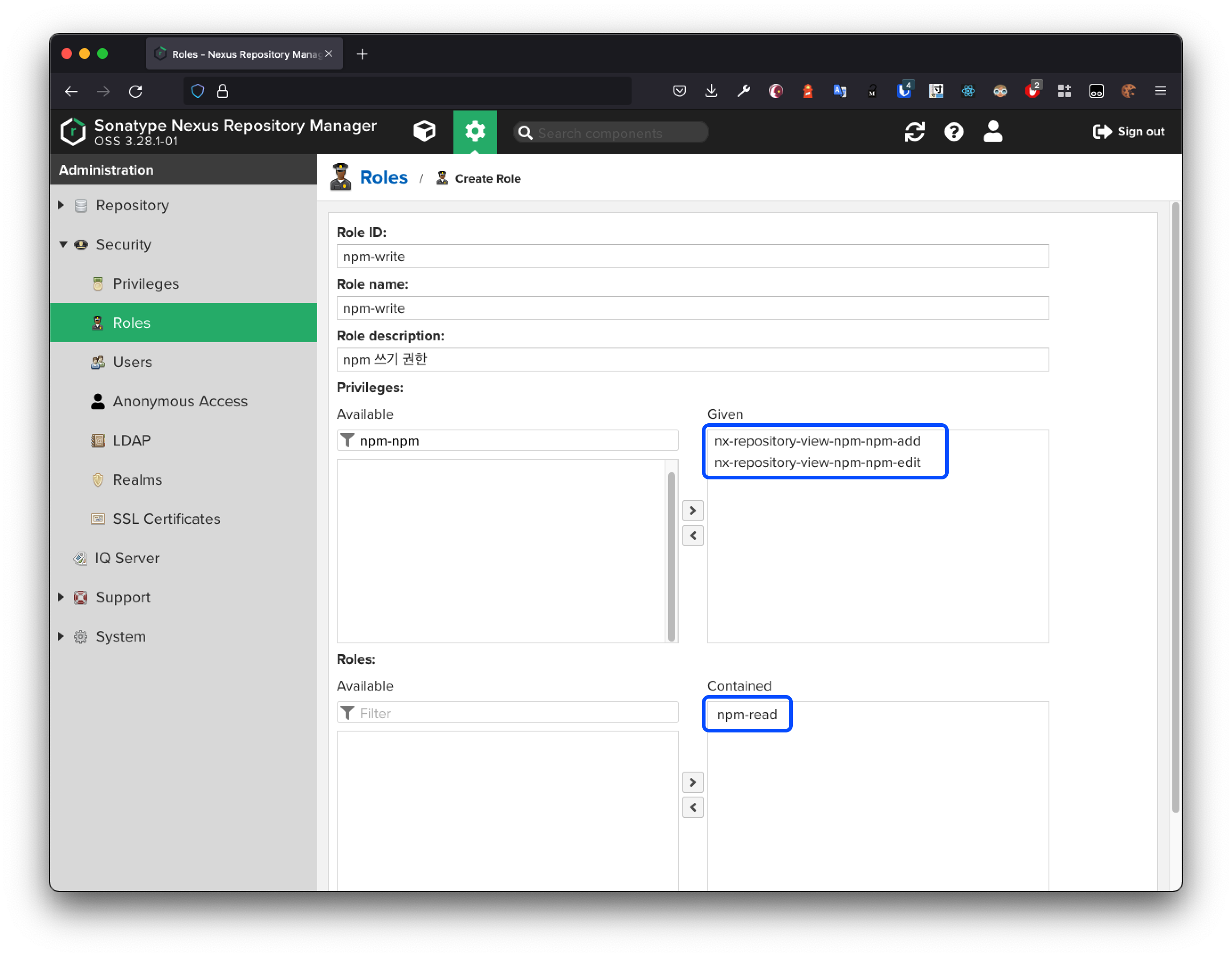The width and height of the screenshot is (1232, 957).
Task: Click the shield tracking protection icon
Action: [197, 91]
